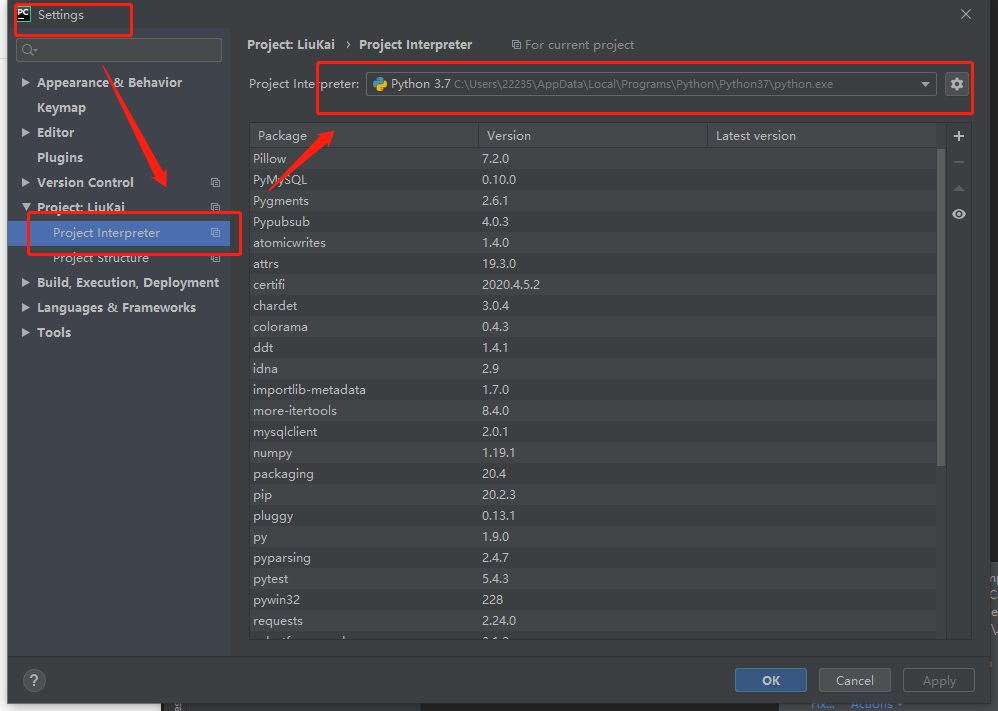Select the pyparsing package row
The height and width of the screenshot is (711, 998).
pyautogui.click(x=593, y=558)
